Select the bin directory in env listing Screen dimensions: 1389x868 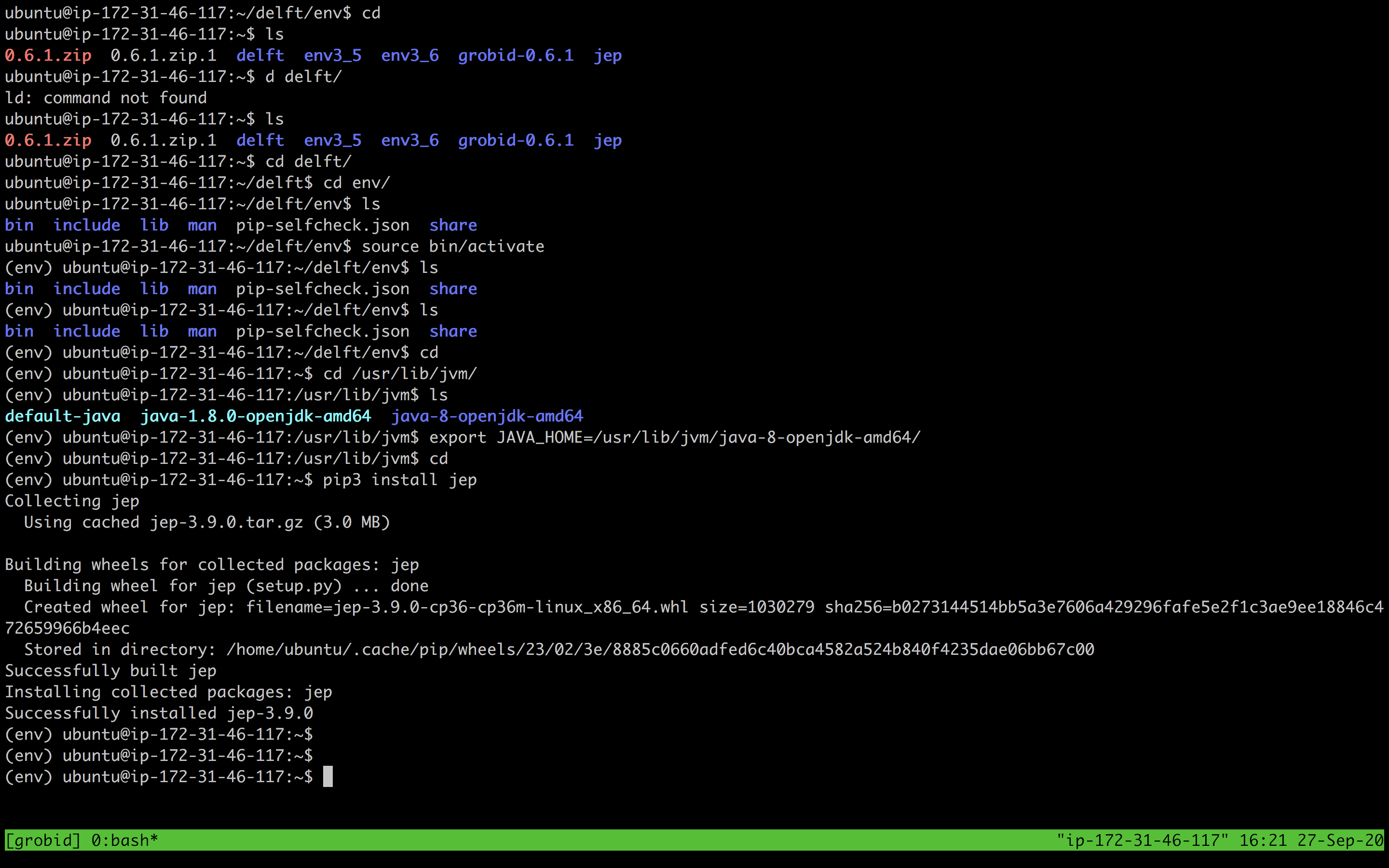(x=19, y=224)
